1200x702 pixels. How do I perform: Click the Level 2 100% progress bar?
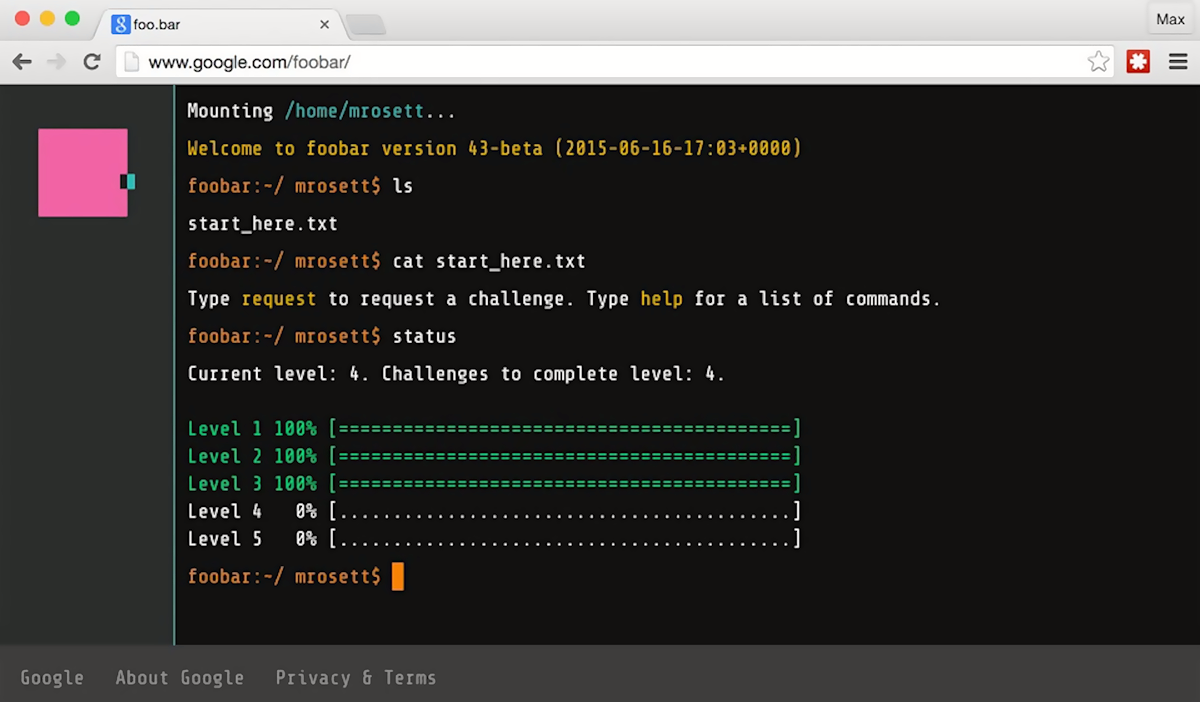(x=565, y=456)
